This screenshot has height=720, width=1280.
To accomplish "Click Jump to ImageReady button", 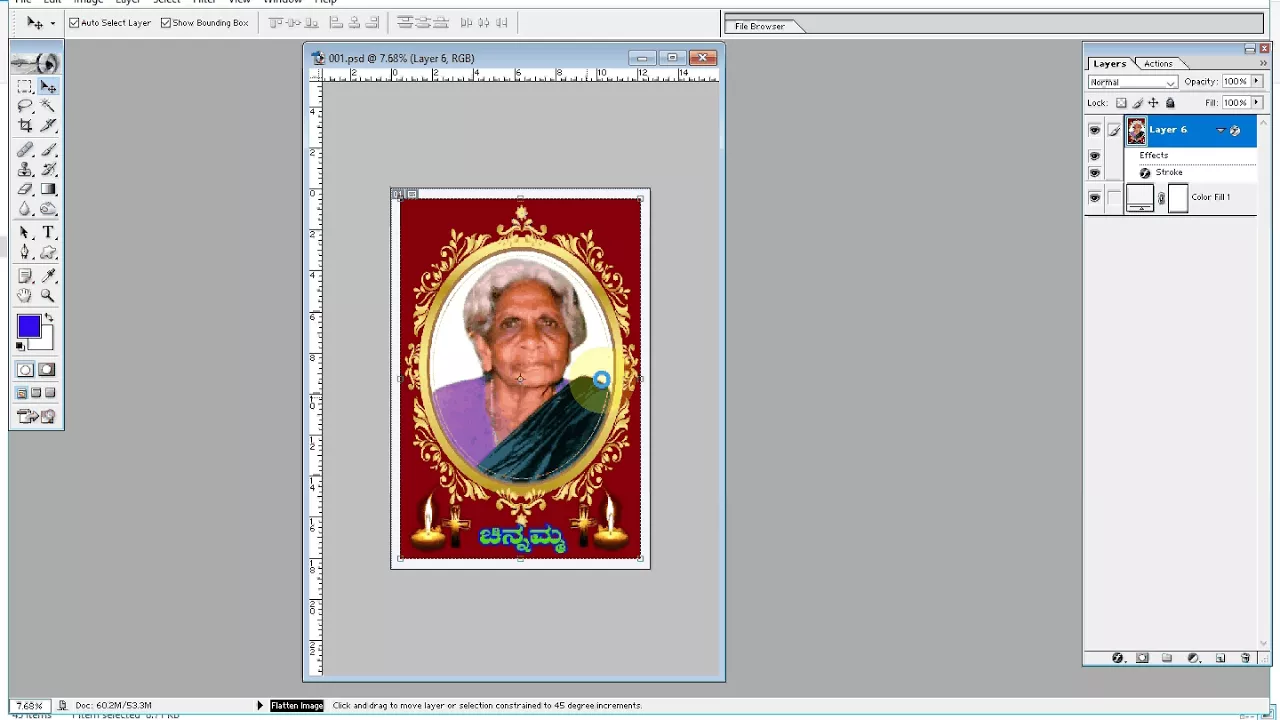I will [x=36, y=416].
